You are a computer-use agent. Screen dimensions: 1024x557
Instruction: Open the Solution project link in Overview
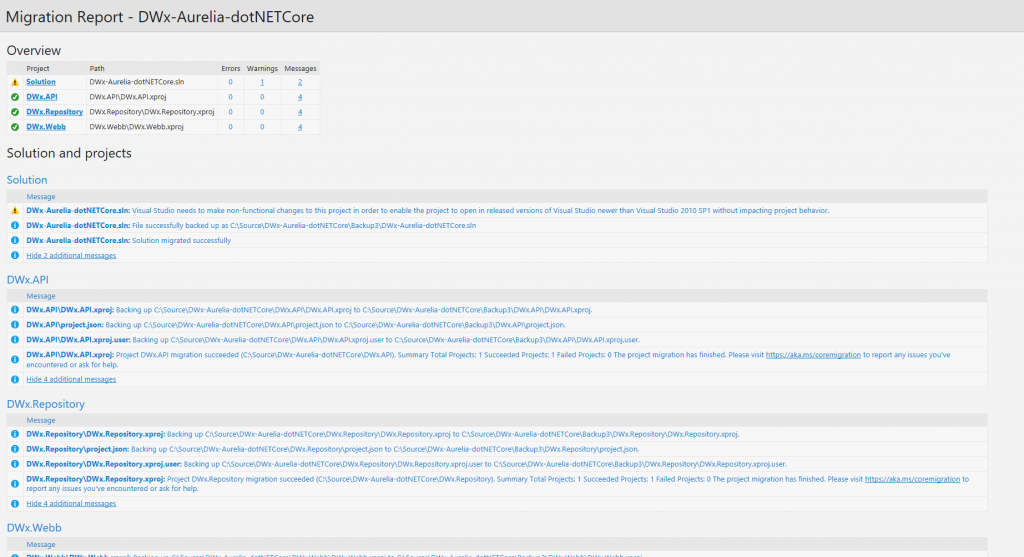pos(41,82)
